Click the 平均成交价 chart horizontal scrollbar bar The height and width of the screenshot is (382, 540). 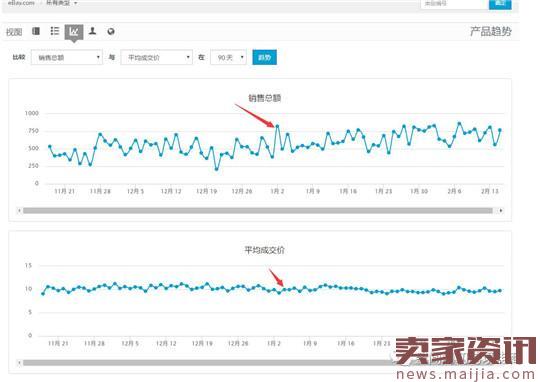pyautogui.click(x=209, y=363)
